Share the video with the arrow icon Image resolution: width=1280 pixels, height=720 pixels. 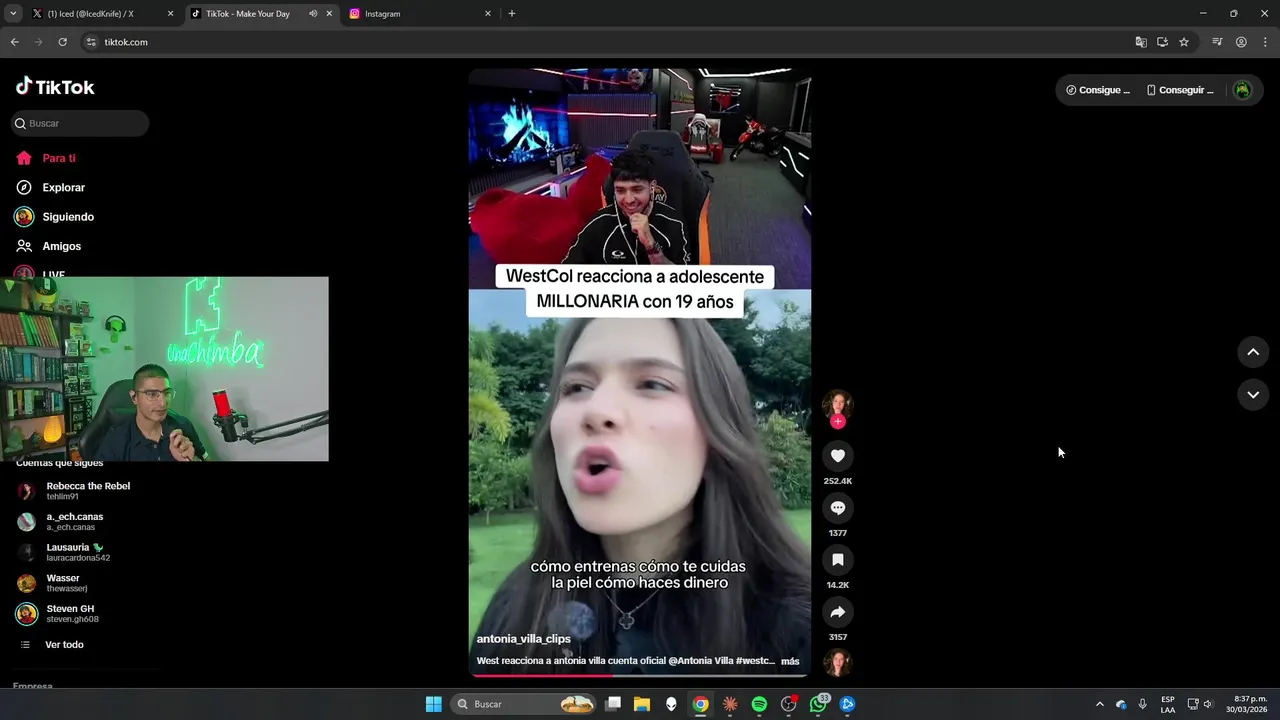coord(838,612)
